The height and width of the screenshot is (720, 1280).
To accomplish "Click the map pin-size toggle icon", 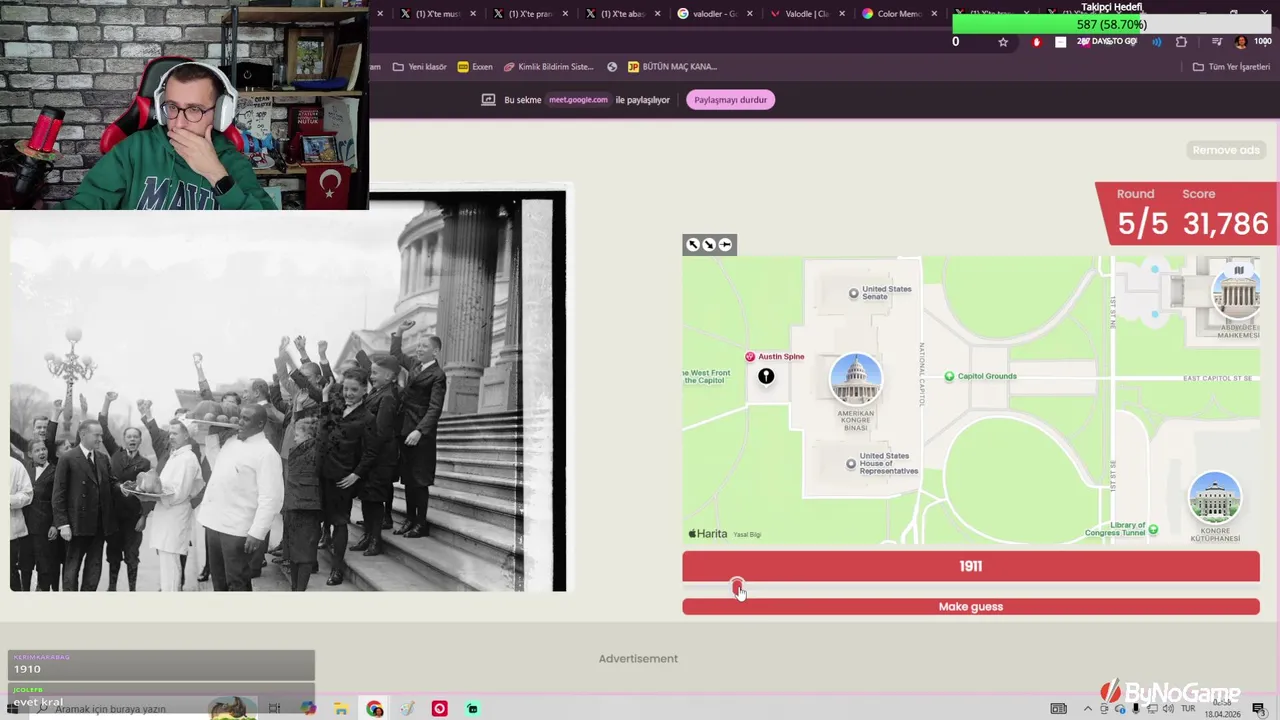I will point(725,245).
